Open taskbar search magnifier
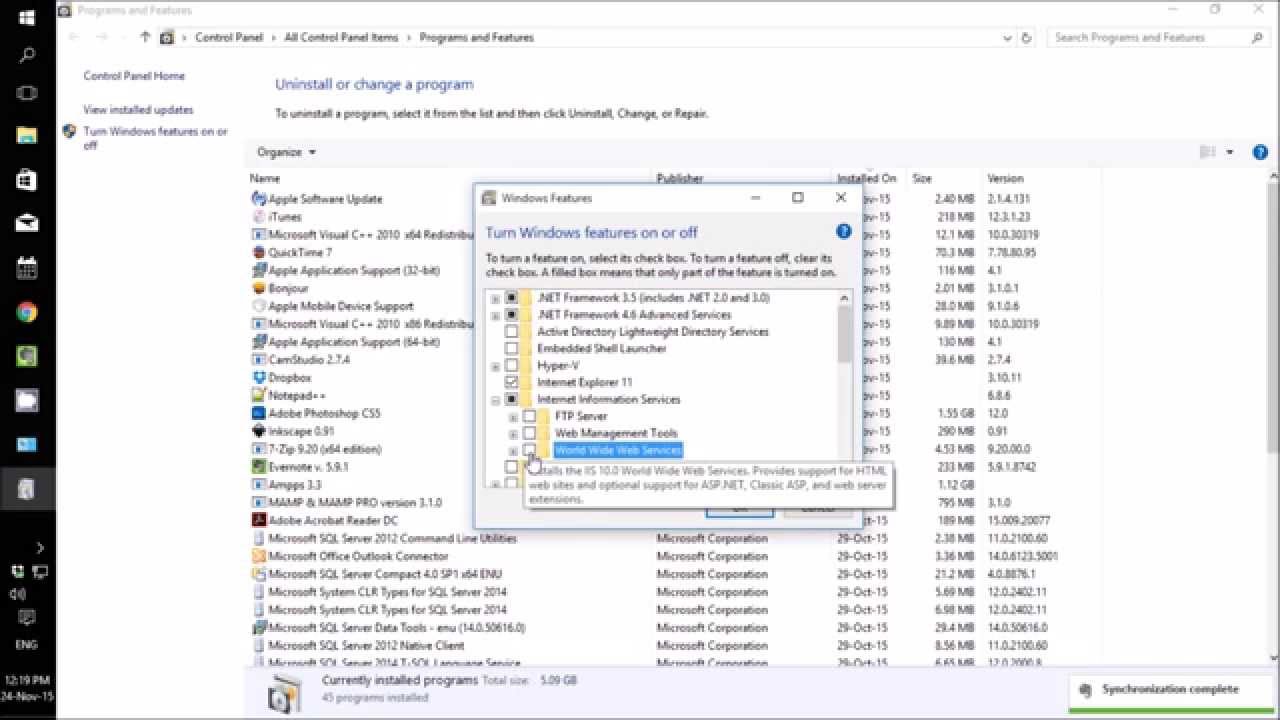 (x=27, y=56)
